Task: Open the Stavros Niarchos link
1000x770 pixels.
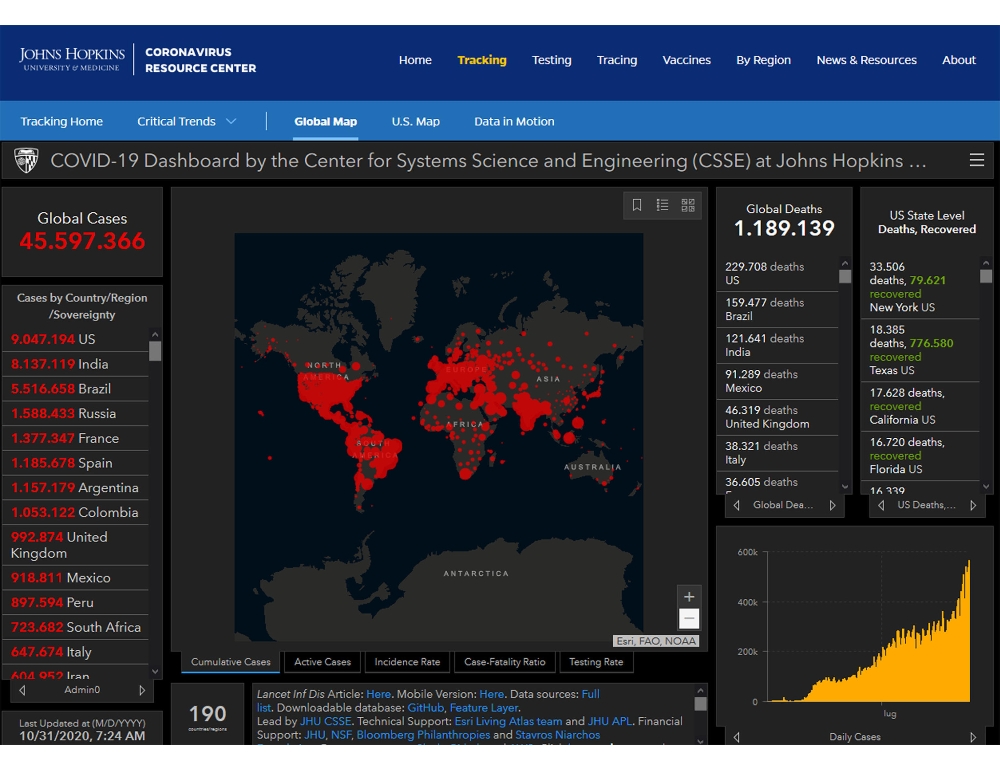Action: coord(557,735)
